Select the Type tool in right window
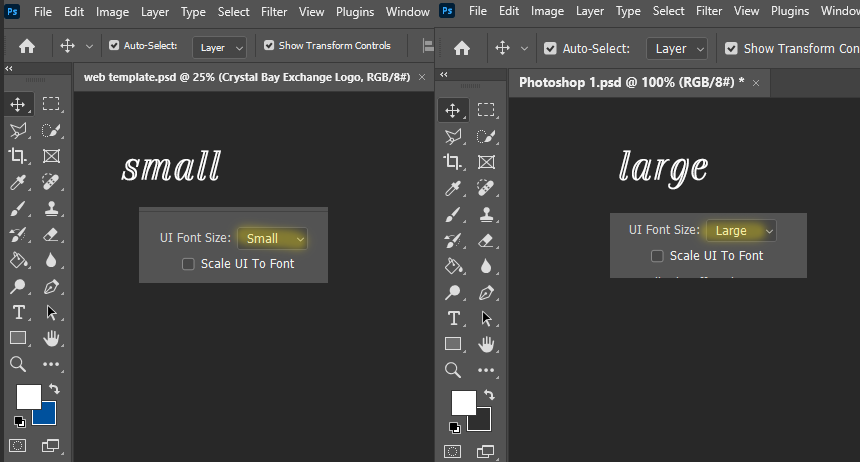 [x=453, y=318]
